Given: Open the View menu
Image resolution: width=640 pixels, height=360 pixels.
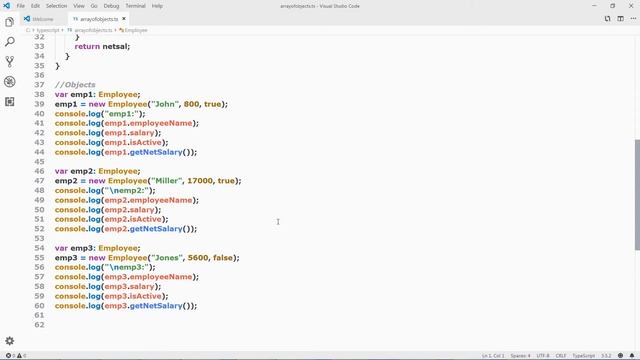Looking at the screenshot, I should [x=79, y=6].
